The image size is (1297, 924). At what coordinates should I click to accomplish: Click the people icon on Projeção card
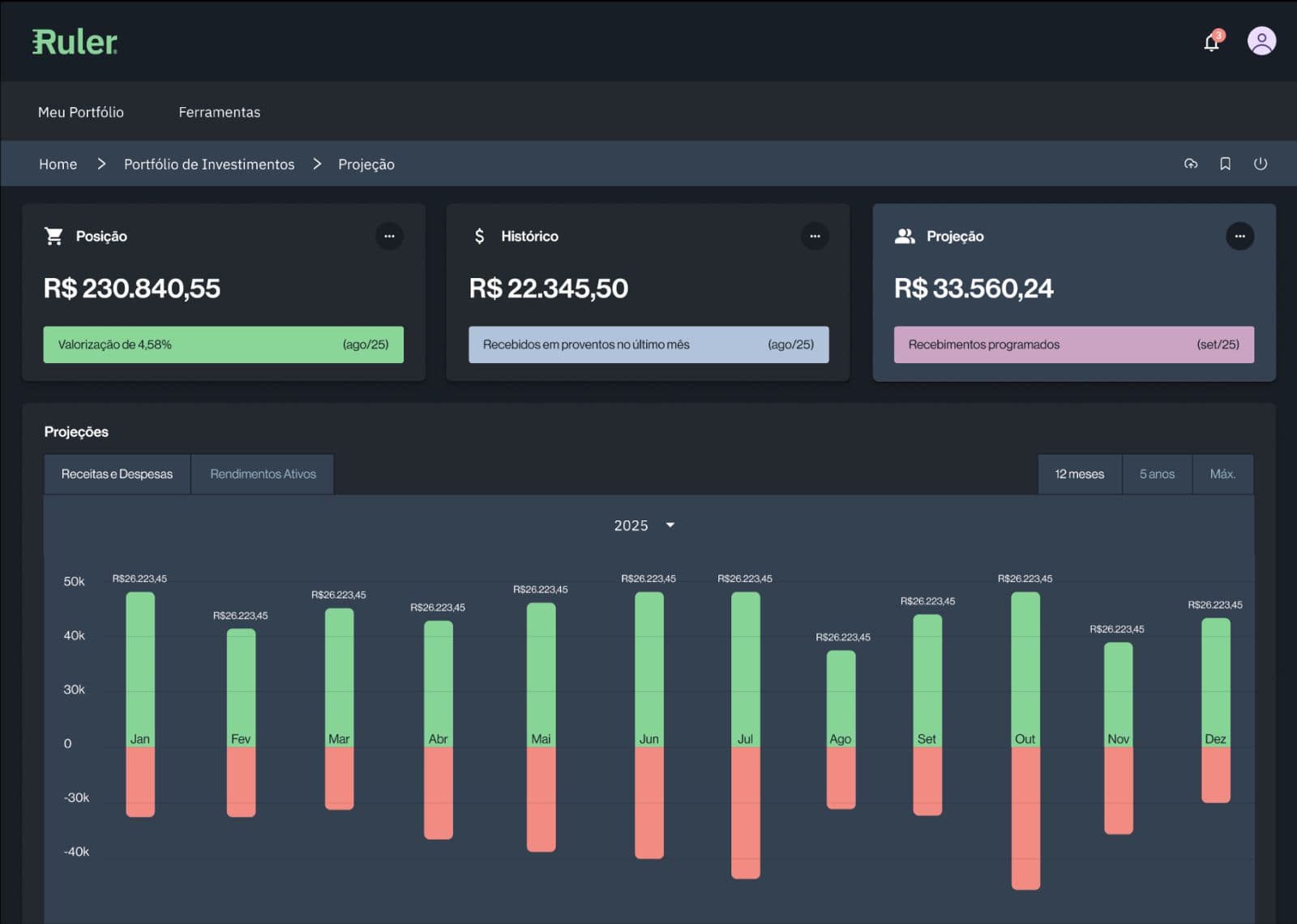click(x=905, y=236)
